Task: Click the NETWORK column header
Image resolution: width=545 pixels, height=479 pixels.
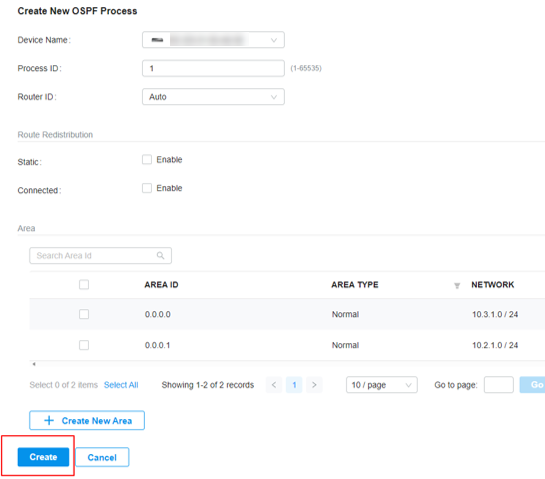Action: pos(493,285)
